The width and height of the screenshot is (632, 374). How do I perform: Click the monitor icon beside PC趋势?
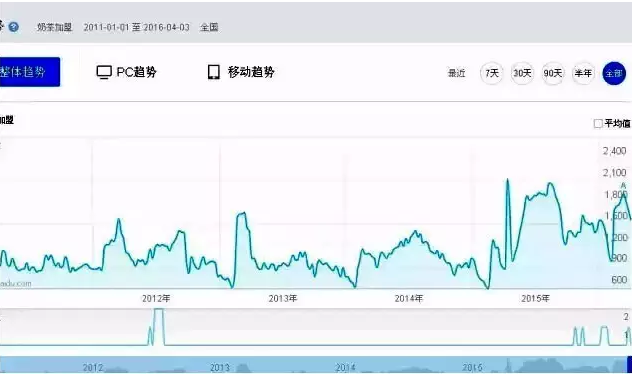[104, 72]
